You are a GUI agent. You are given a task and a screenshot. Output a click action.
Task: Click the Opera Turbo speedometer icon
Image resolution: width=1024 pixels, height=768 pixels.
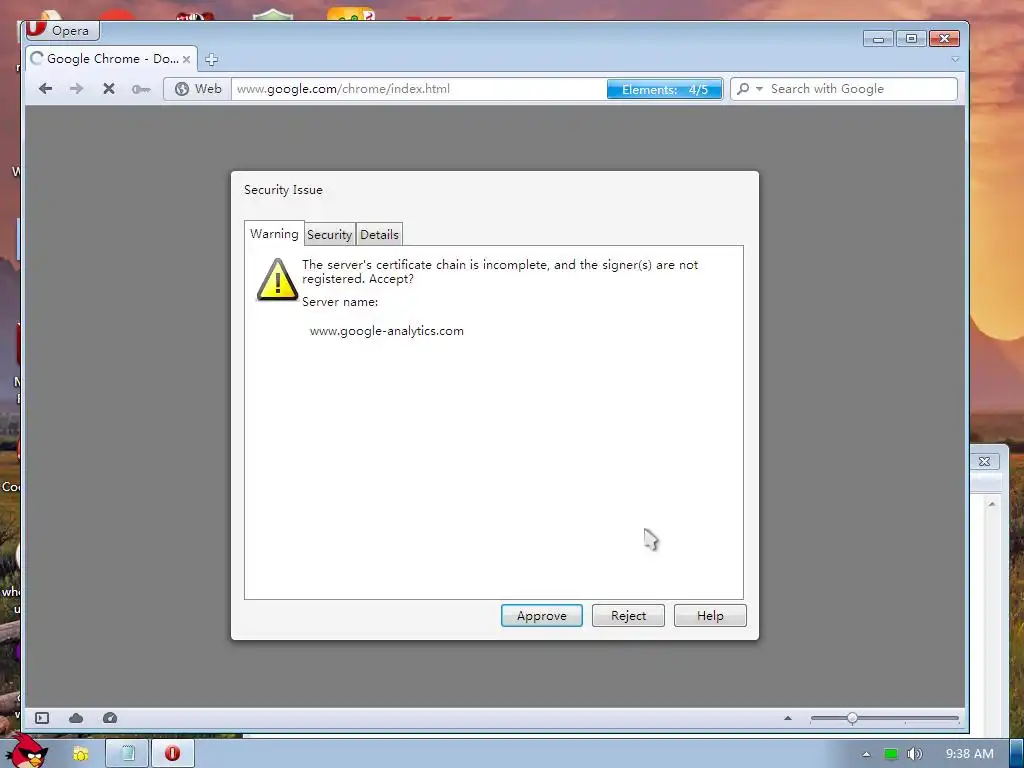tap(110, 718)
